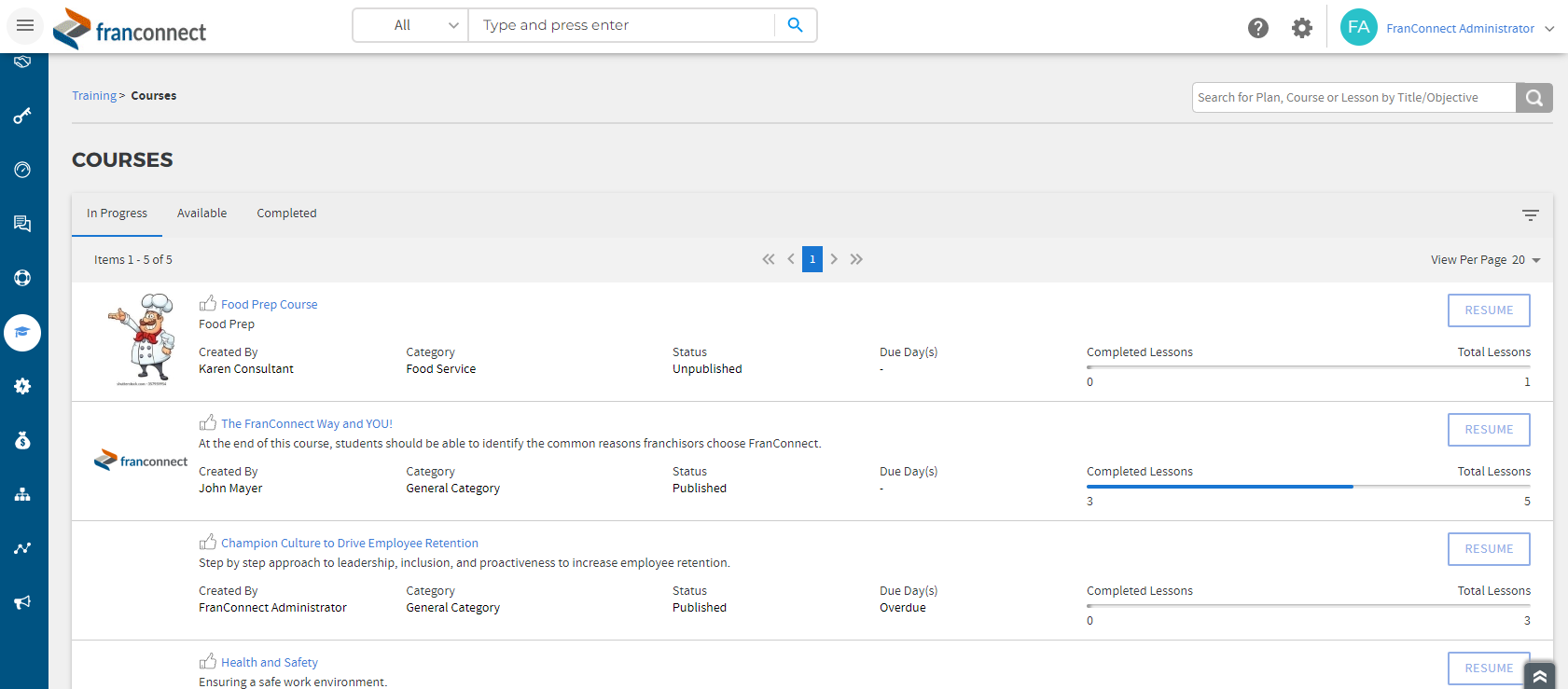
Task: Click Training breadcrumb link
Action: point(94,96)
